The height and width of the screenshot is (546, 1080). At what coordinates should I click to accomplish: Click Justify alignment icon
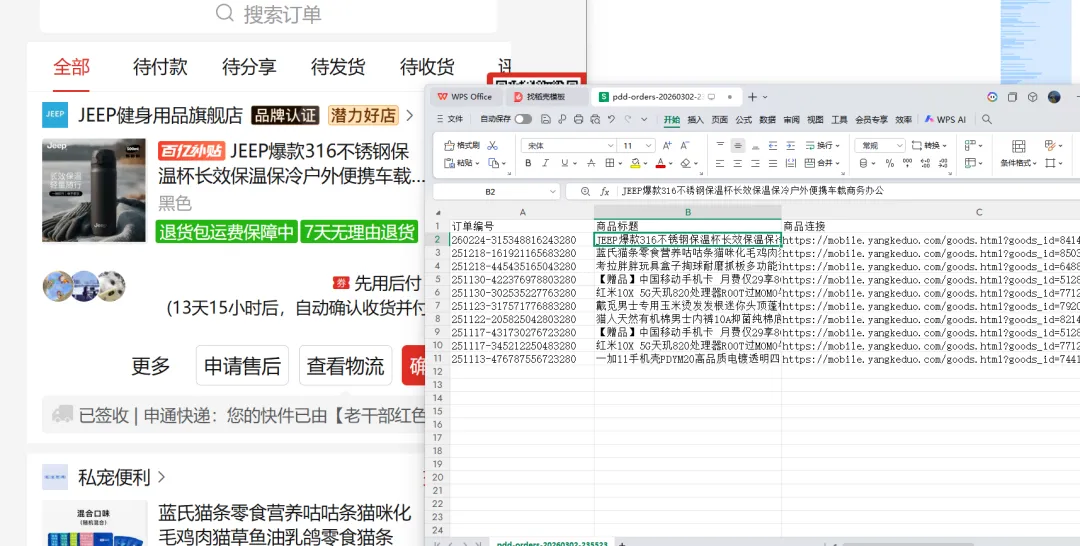click(773, 163)
